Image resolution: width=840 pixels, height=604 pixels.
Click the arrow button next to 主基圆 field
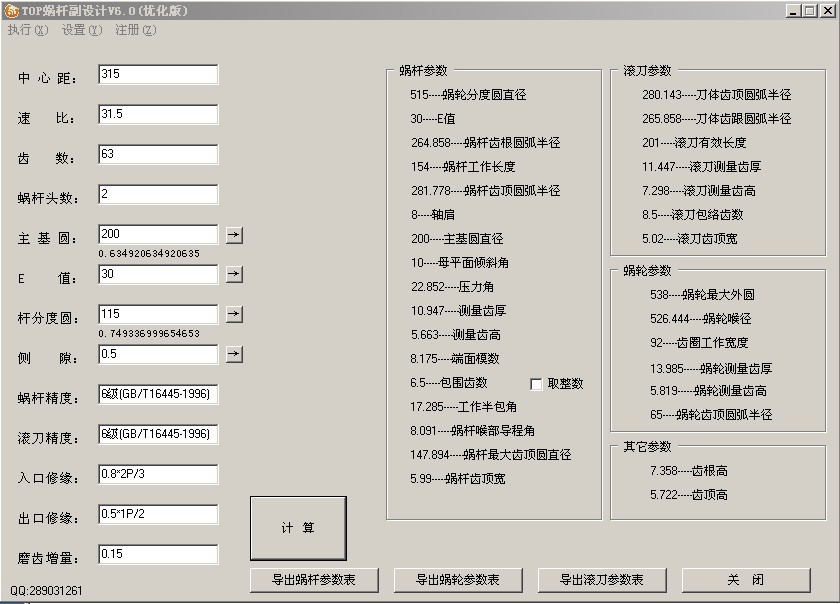[233, 235]
